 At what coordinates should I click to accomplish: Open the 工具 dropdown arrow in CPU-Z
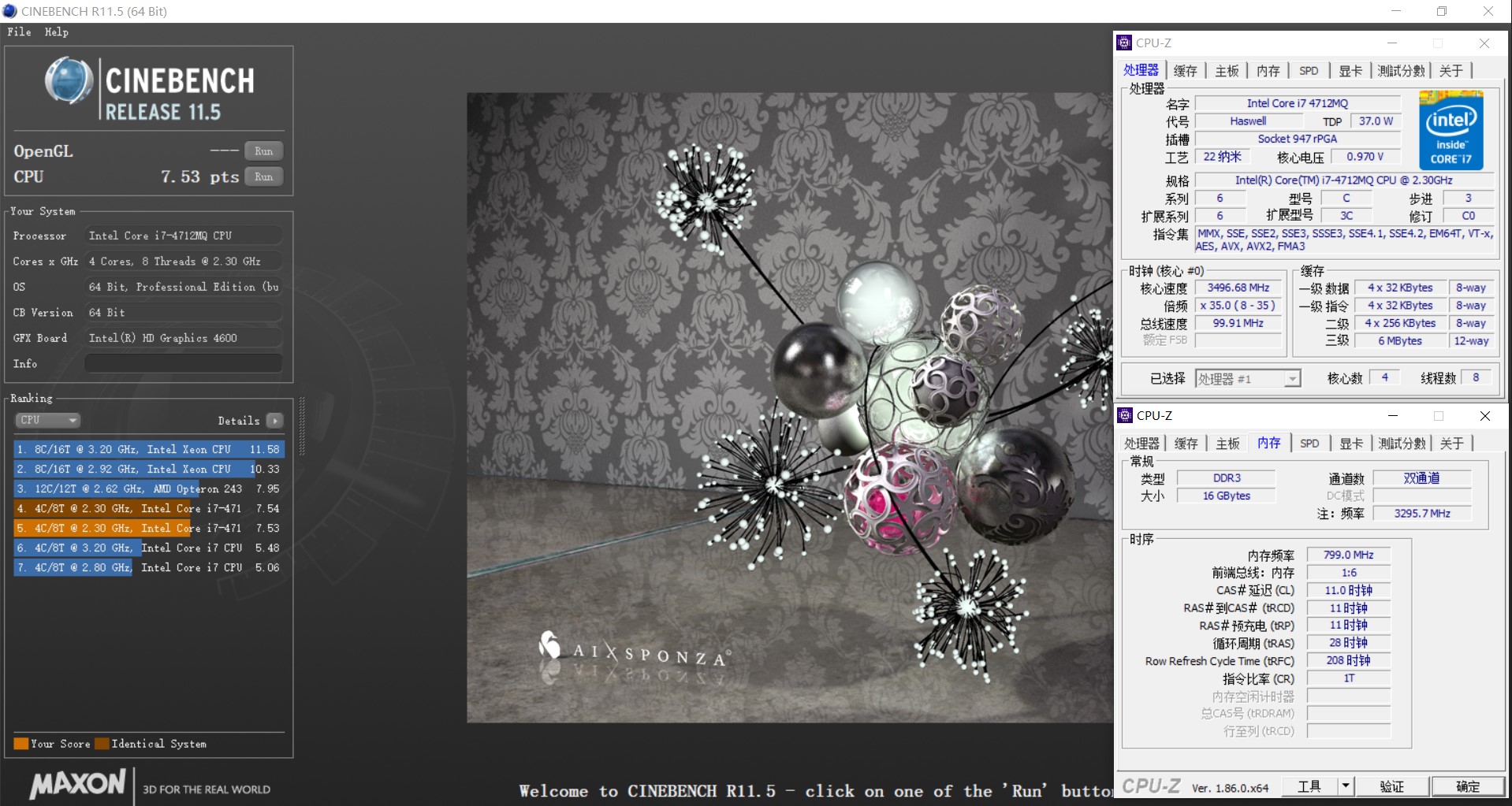[1346, 786]
